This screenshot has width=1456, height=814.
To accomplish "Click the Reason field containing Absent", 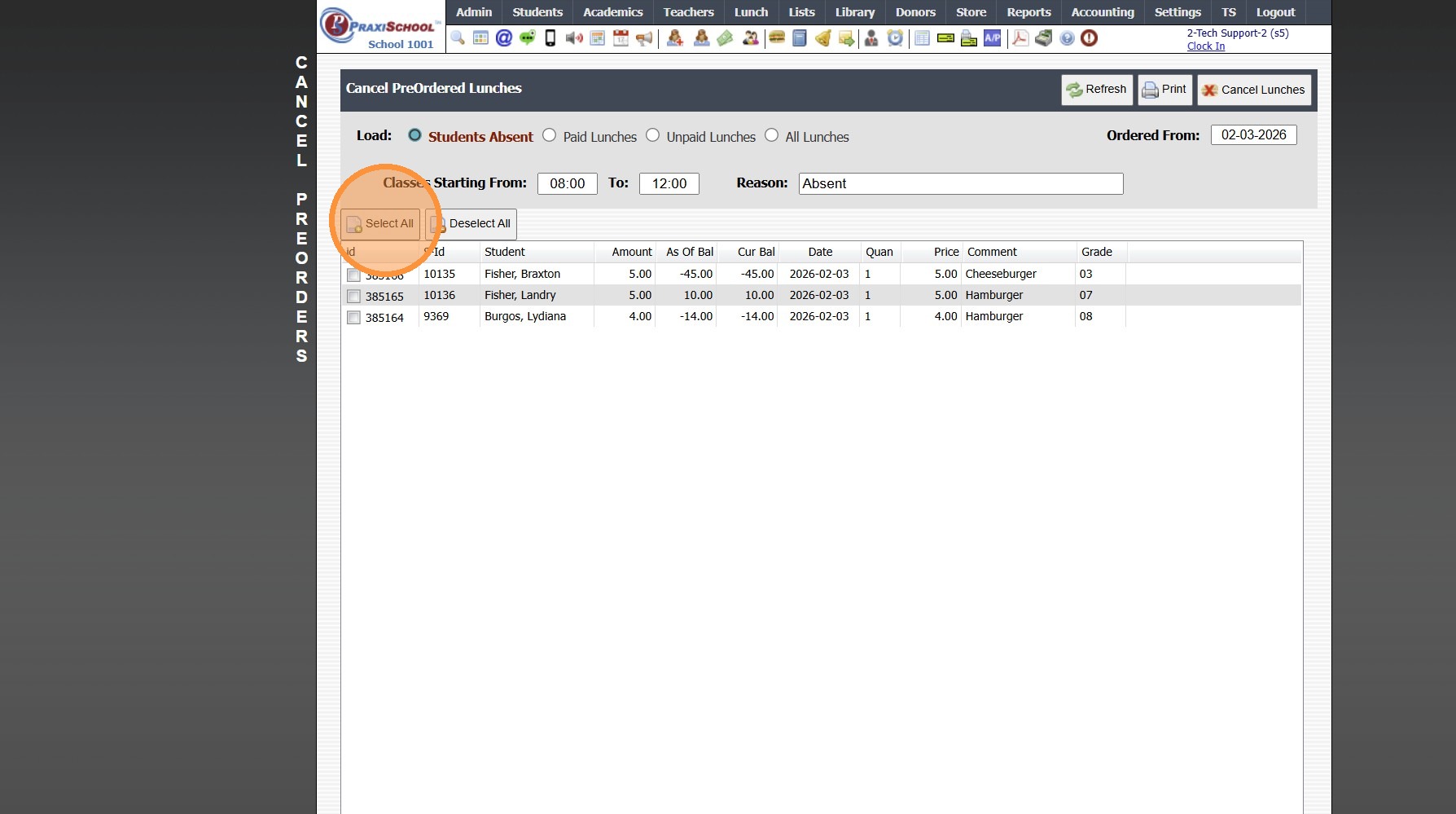I will point(961,183).
